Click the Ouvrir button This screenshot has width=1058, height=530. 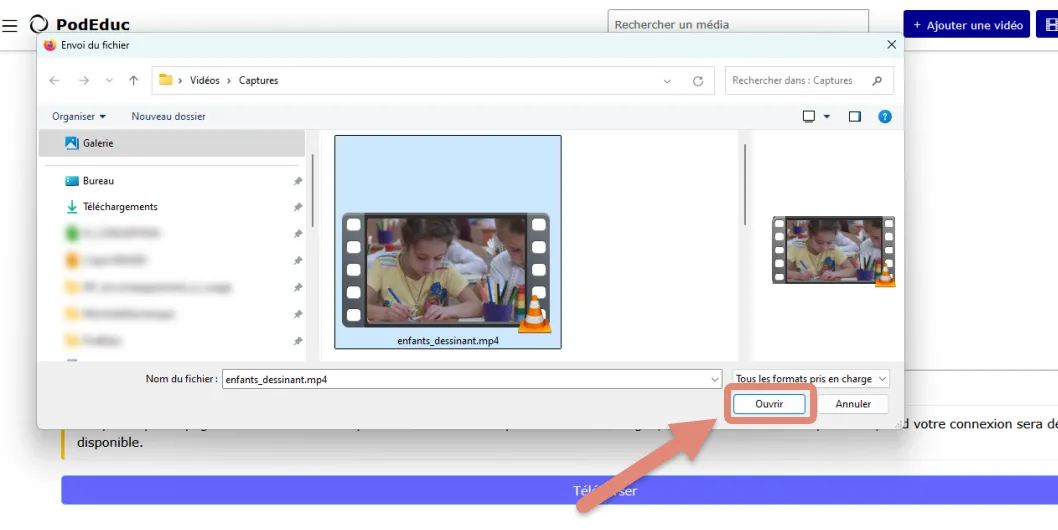coord(769,404)
